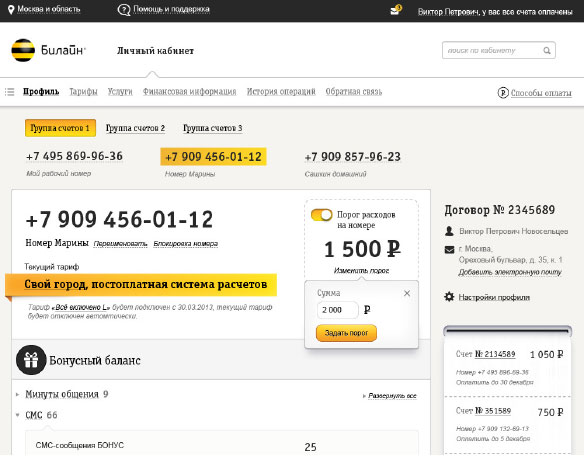Click the Сумма amount input field

point(337,310)
